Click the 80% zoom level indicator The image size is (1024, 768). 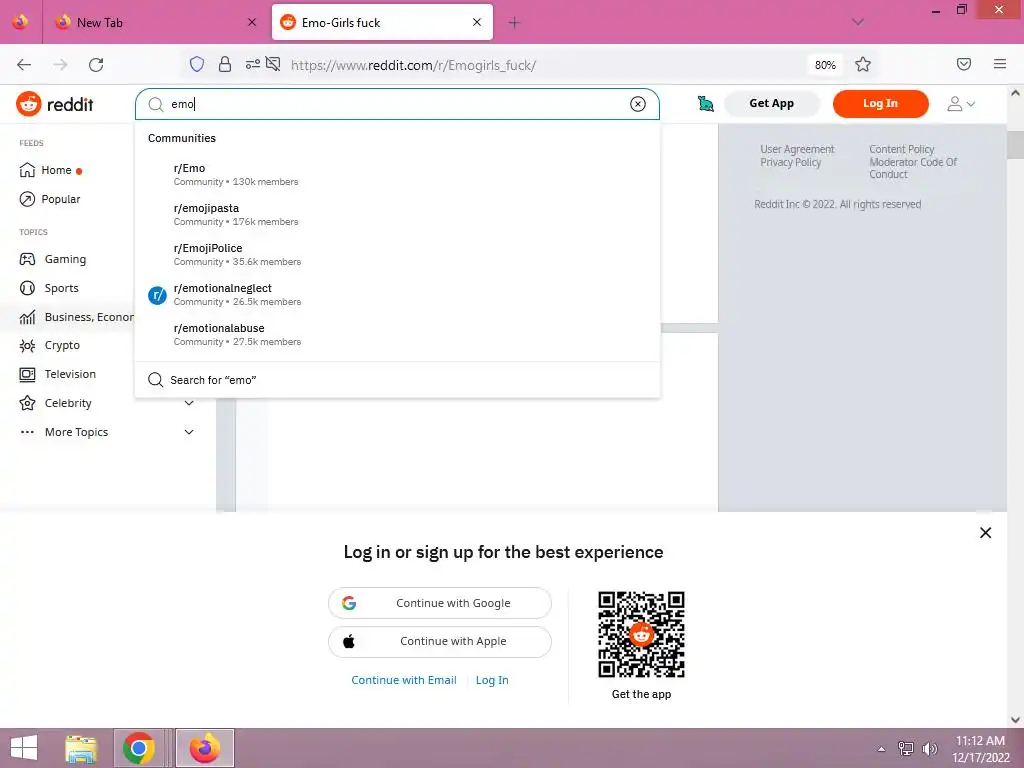[x=825, y=65]
